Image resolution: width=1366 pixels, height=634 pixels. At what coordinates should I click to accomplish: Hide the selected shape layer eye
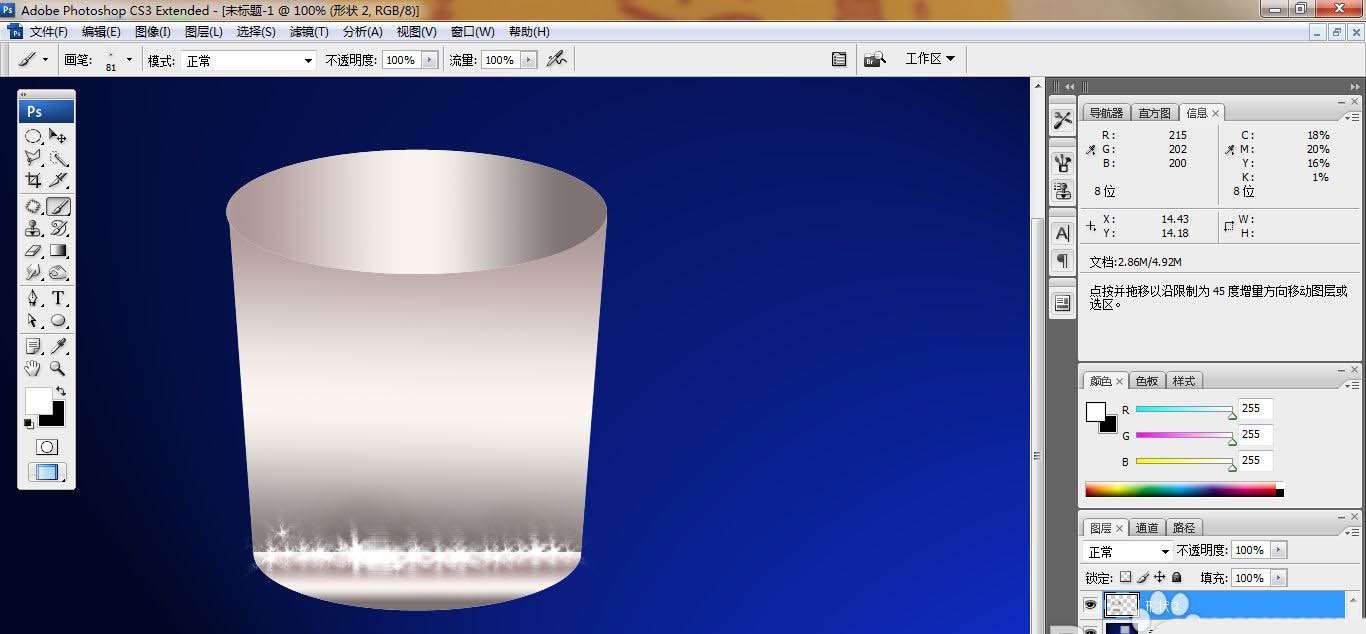[x=1091, y=604]
